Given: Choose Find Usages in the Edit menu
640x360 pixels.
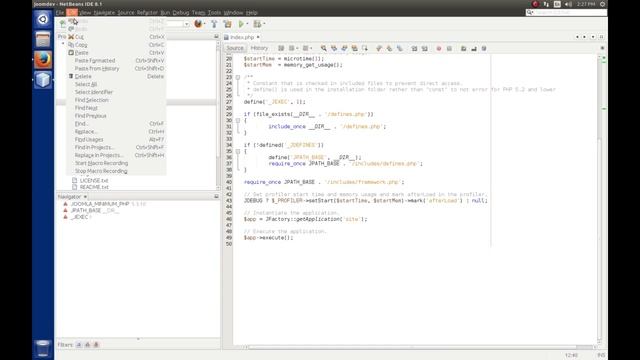Looking at the screenshot, I should (116, 139).
